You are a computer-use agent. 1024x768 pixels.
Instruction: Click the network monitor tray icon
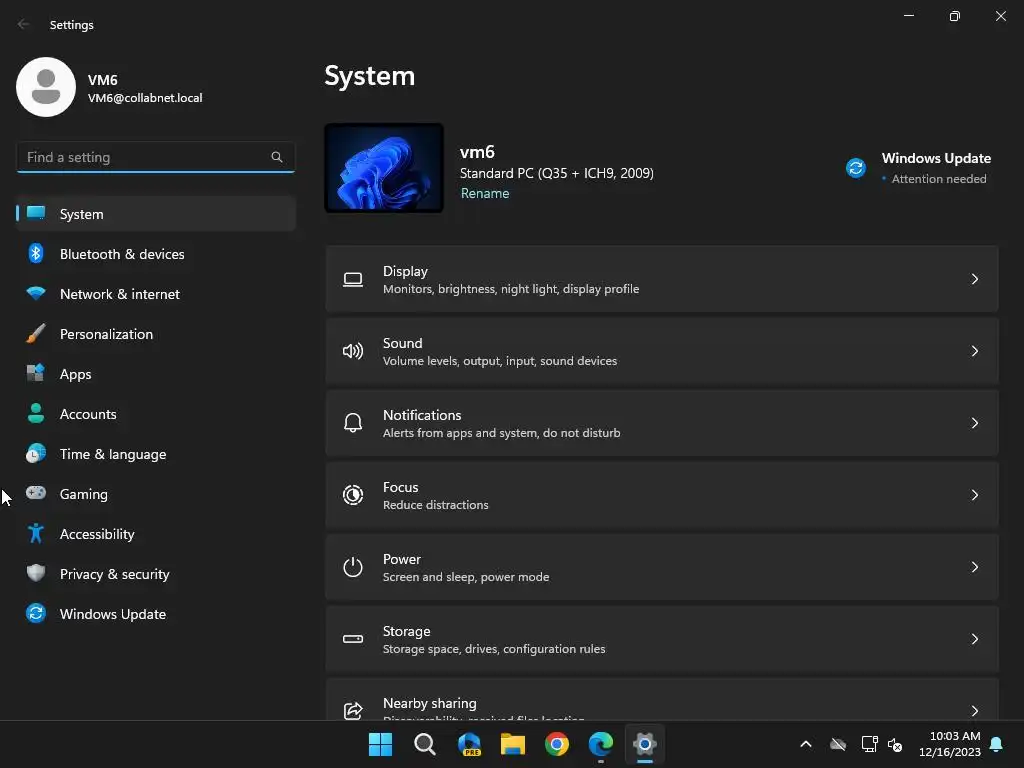click(869, 744)
